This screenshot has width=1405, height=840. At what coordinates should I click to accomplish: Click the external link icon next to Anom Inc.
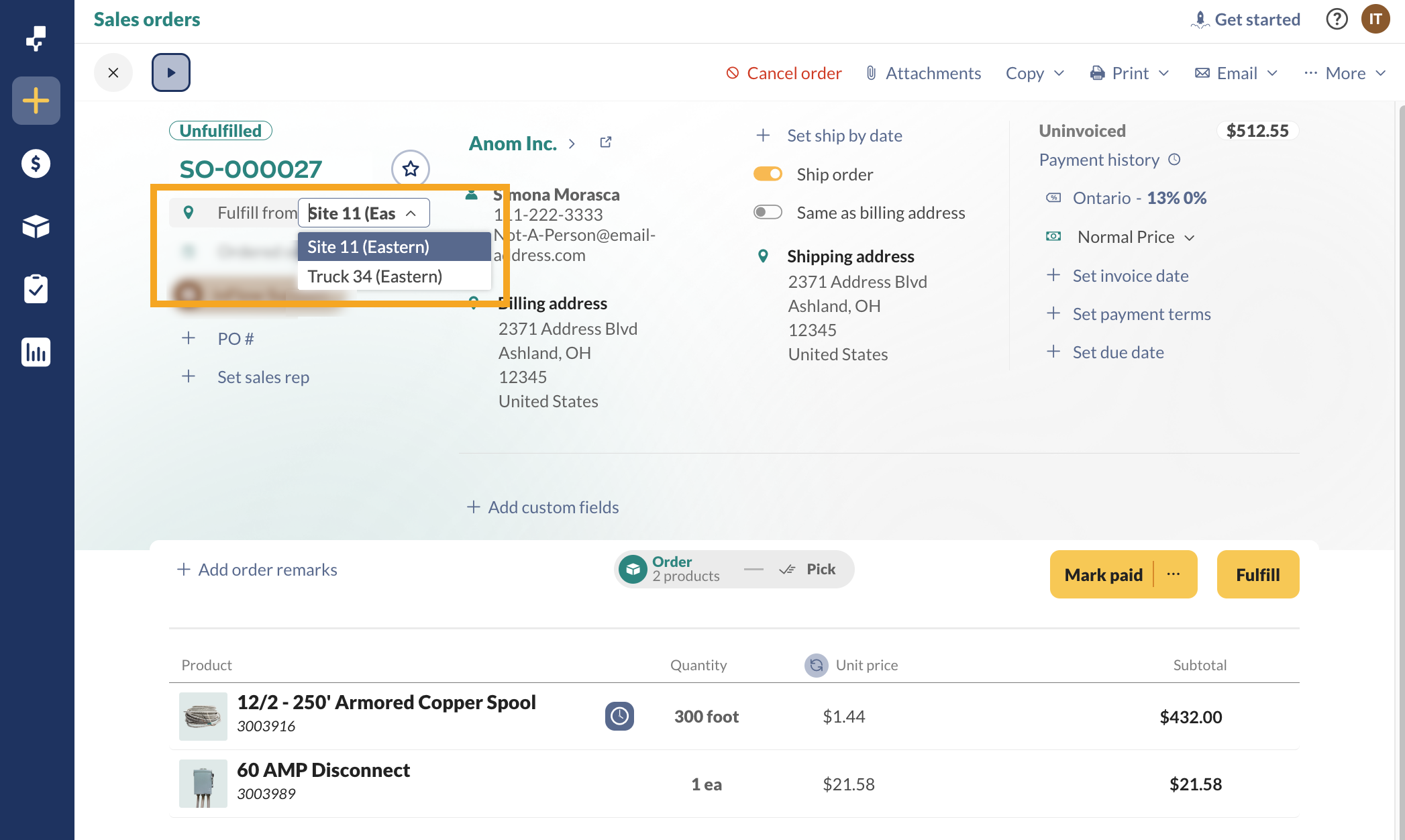pos(606,142)
